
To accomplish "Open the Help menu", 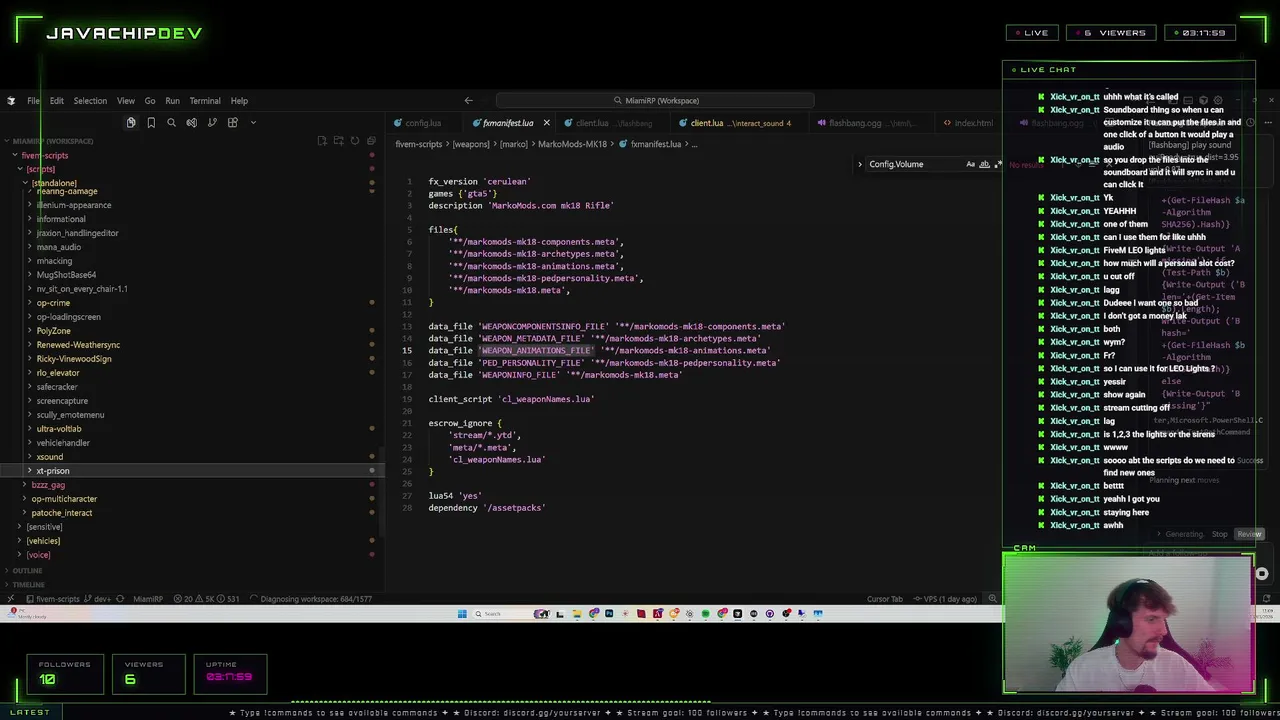I will pos(239,101).
